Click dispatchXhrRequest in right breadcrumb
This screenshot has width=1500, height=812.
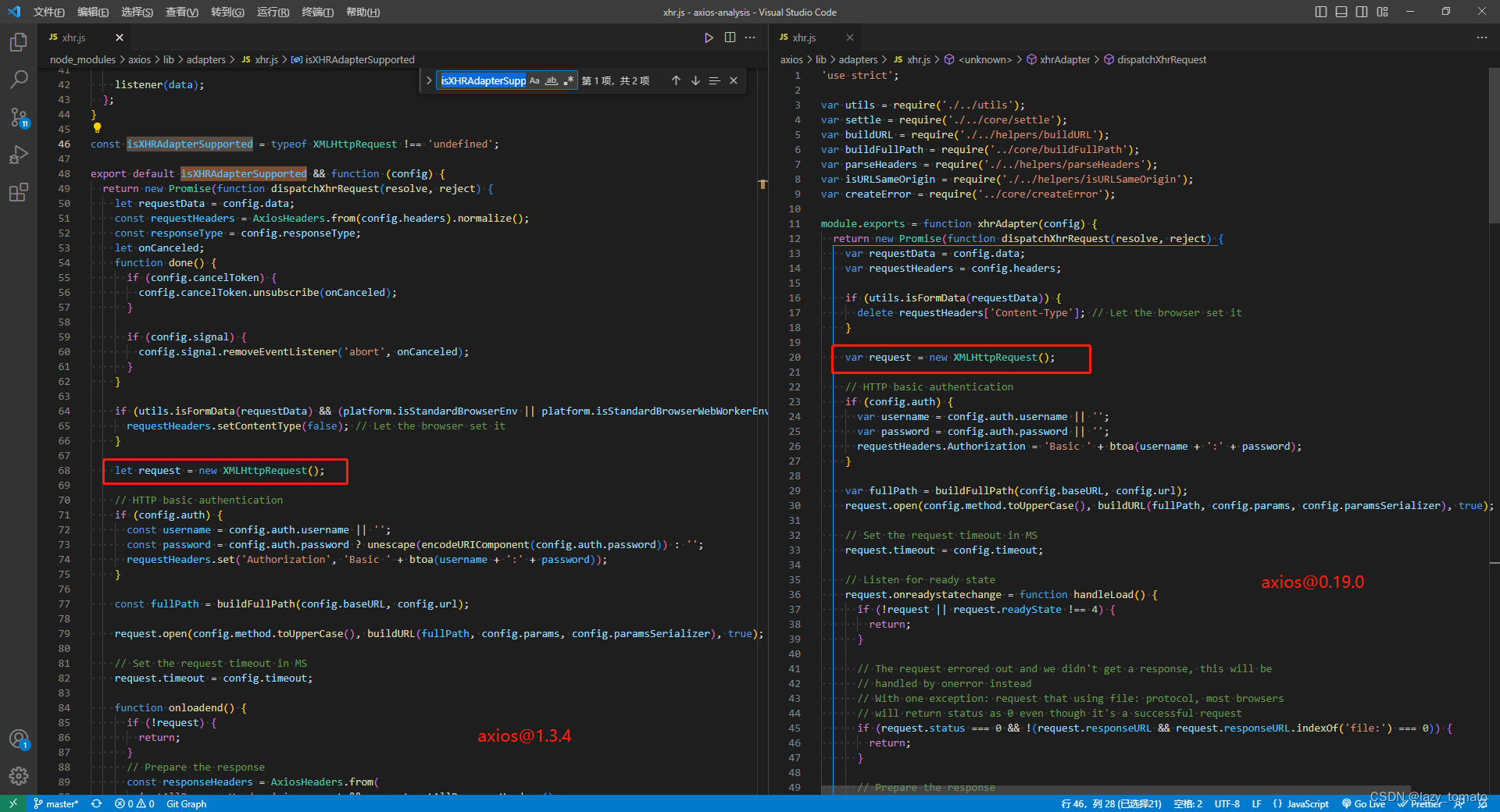pos(1162,59)
